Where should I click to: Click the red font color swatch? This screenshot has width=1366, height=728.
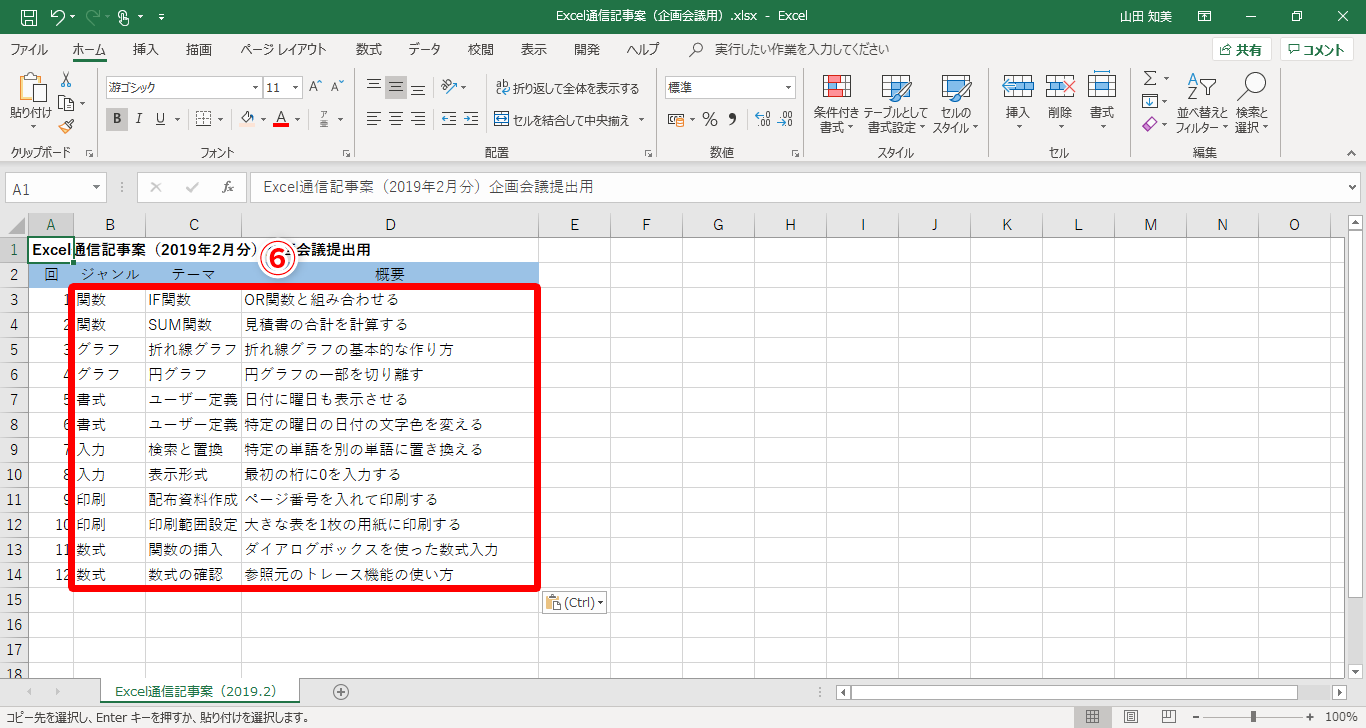click(x=281, y=119)
